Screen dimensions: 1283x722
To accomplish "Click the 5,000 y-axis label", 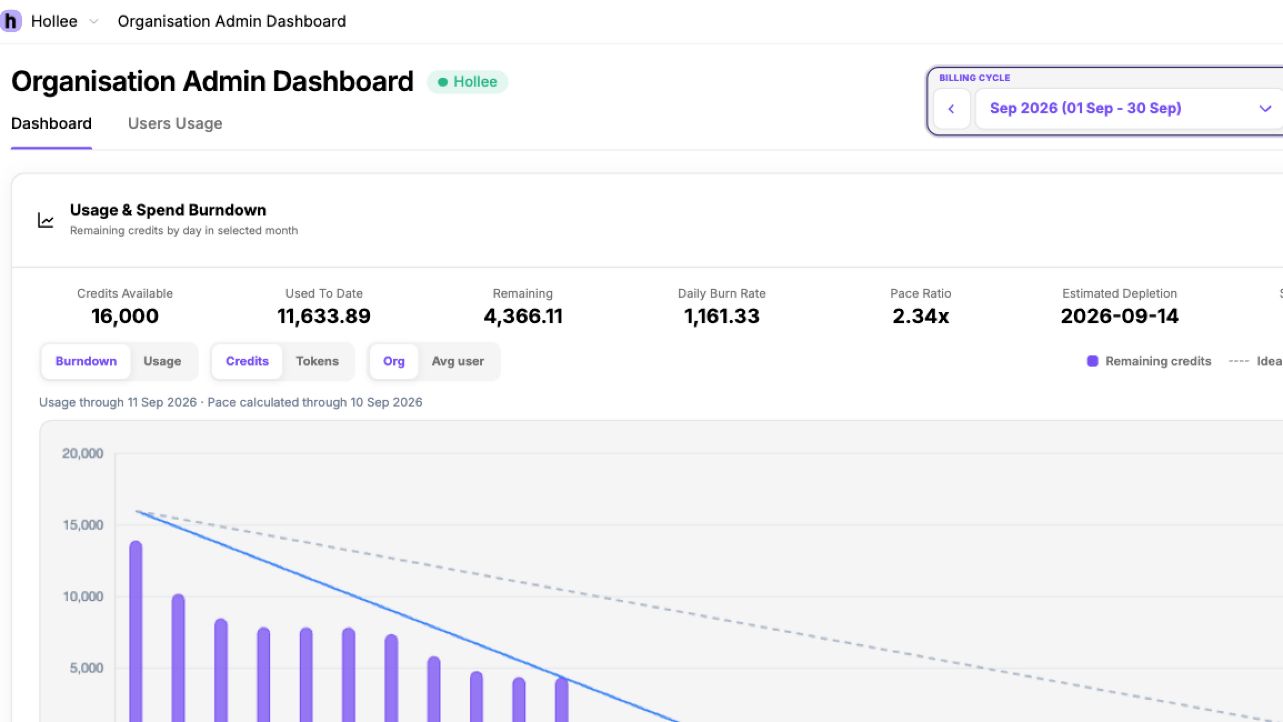I will tap(87, 668).
